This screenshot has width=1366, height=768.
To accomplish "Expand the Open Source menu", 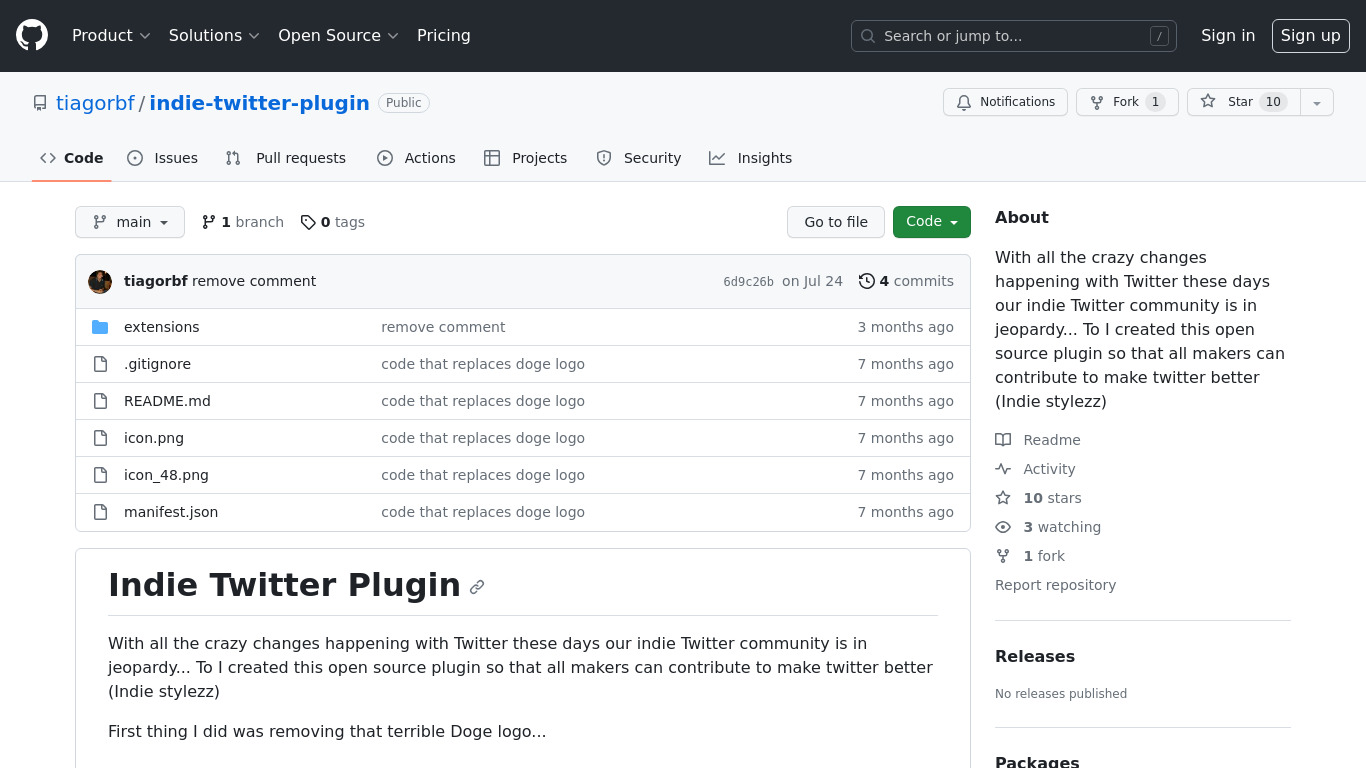I will coord(338,35).
